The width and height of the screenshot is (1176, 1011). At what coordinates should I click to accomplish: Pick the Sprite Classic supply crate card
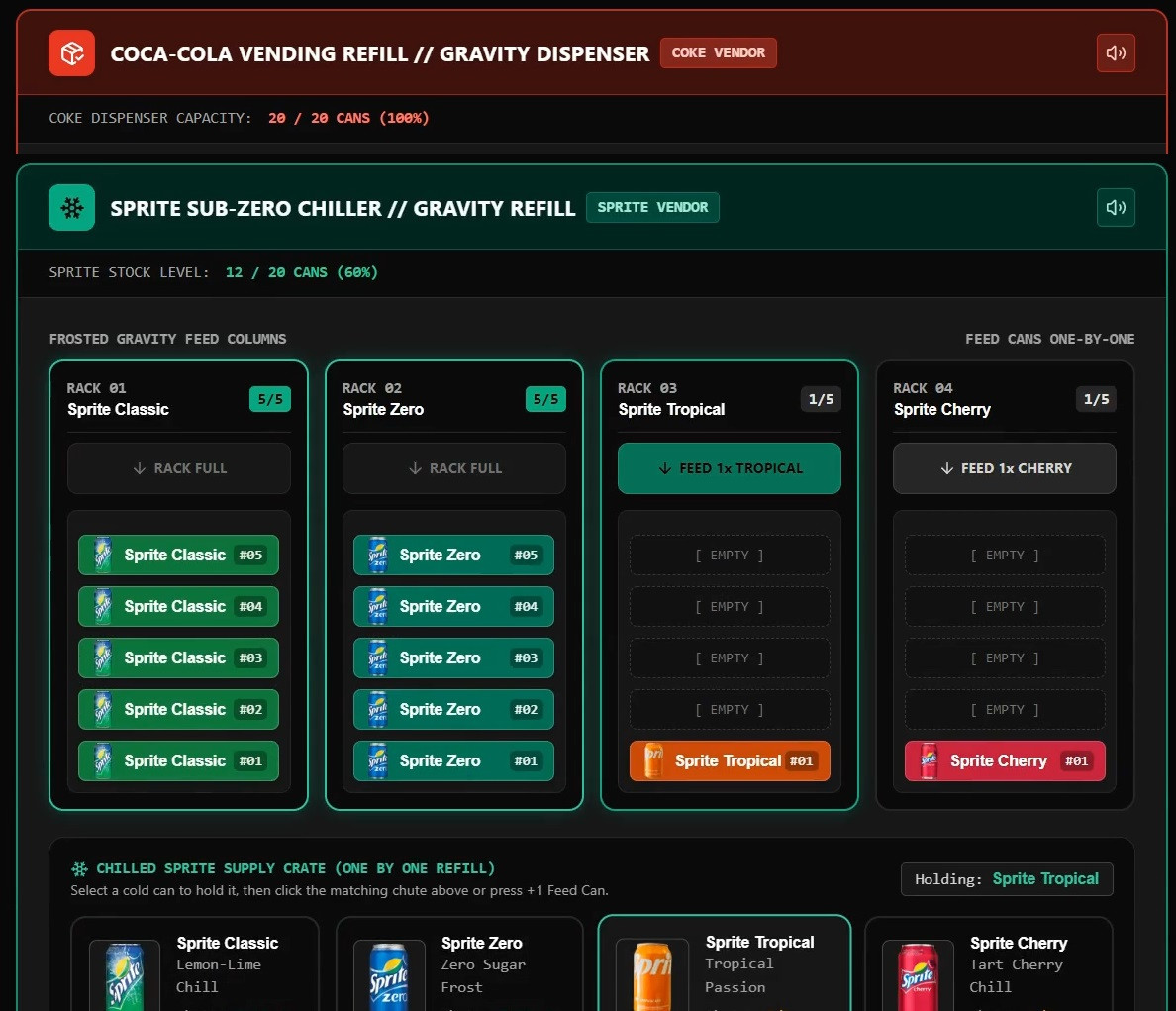coord(195,964)
